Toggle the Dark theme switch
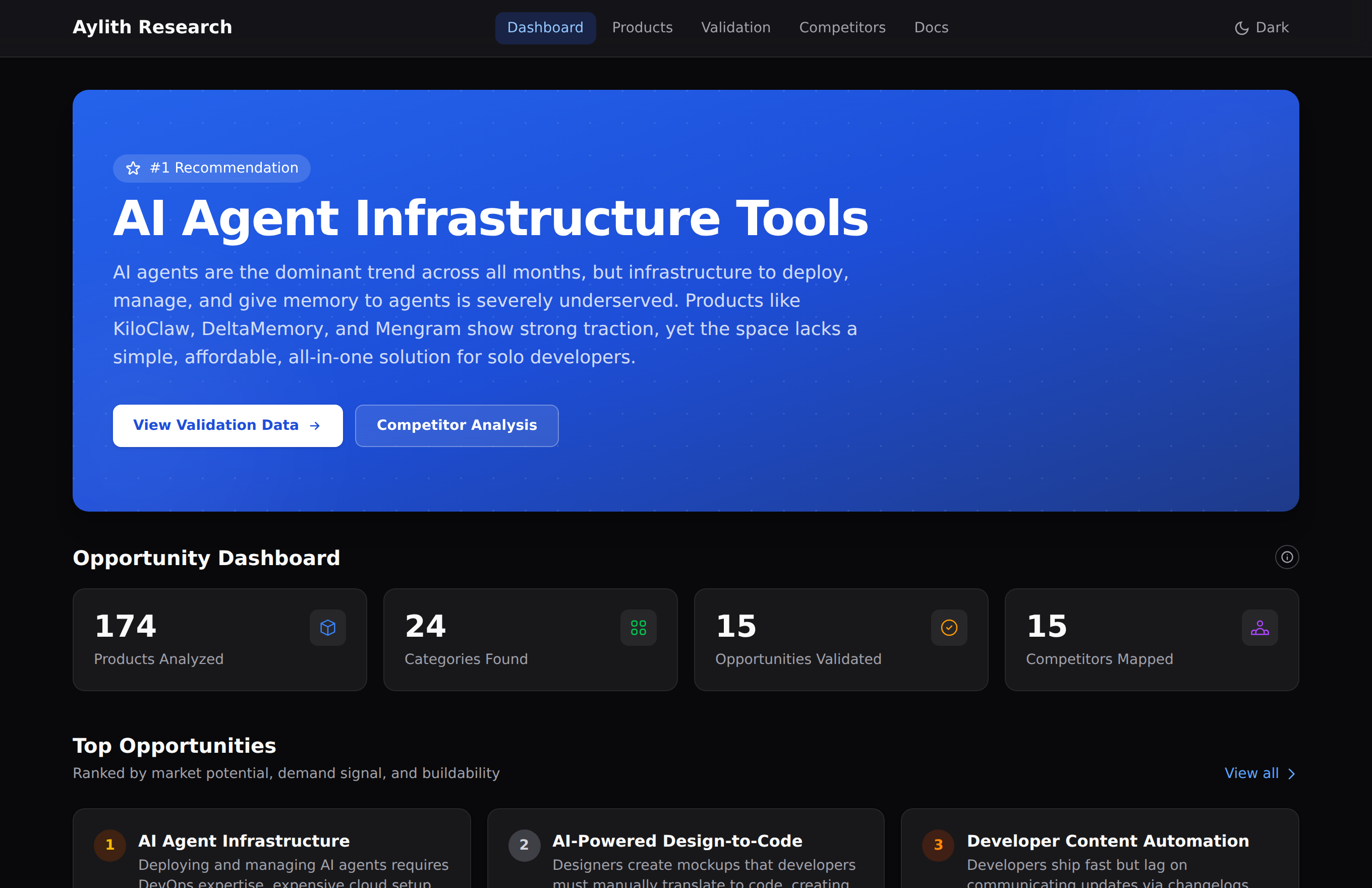Screen dimensions: 1372x888 pos(1262,28)
